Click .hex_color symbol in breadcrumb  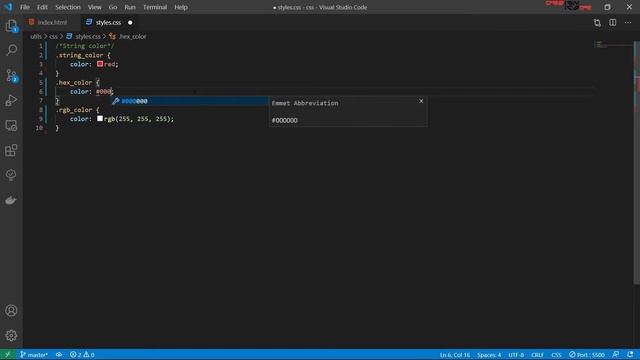pyautogui.click(x=133, y=36)
